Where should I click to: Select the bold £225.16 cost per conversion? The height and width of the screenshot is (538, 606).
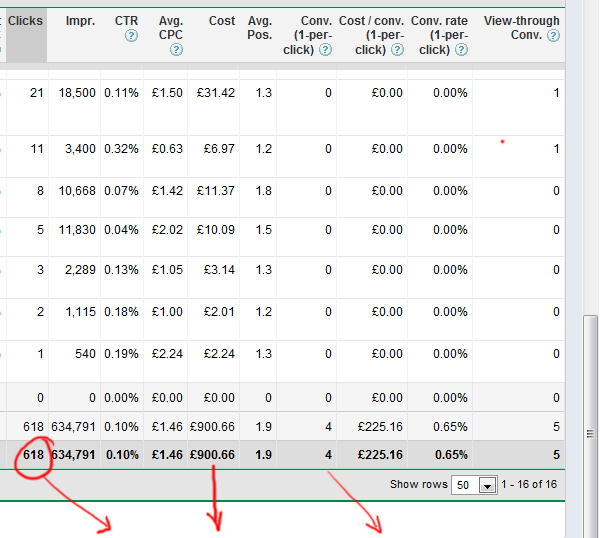pos(380,455)
